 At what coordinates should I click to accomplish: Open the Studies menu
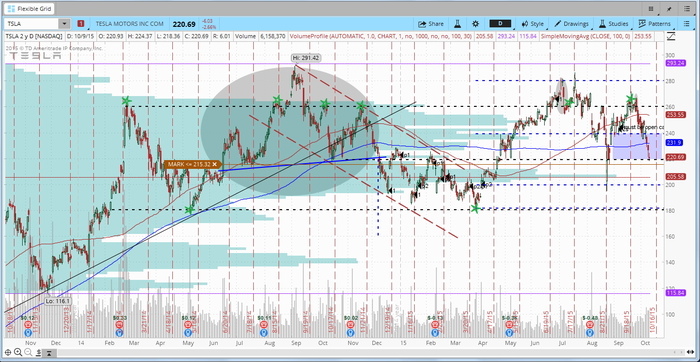click(614, 24)
